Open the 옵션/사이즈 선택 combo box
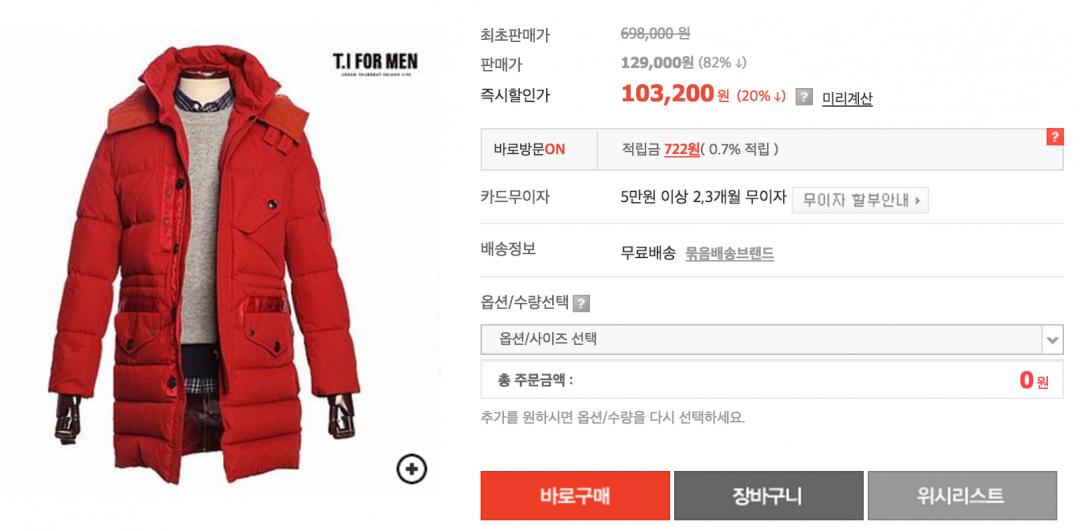 (771, 340)
